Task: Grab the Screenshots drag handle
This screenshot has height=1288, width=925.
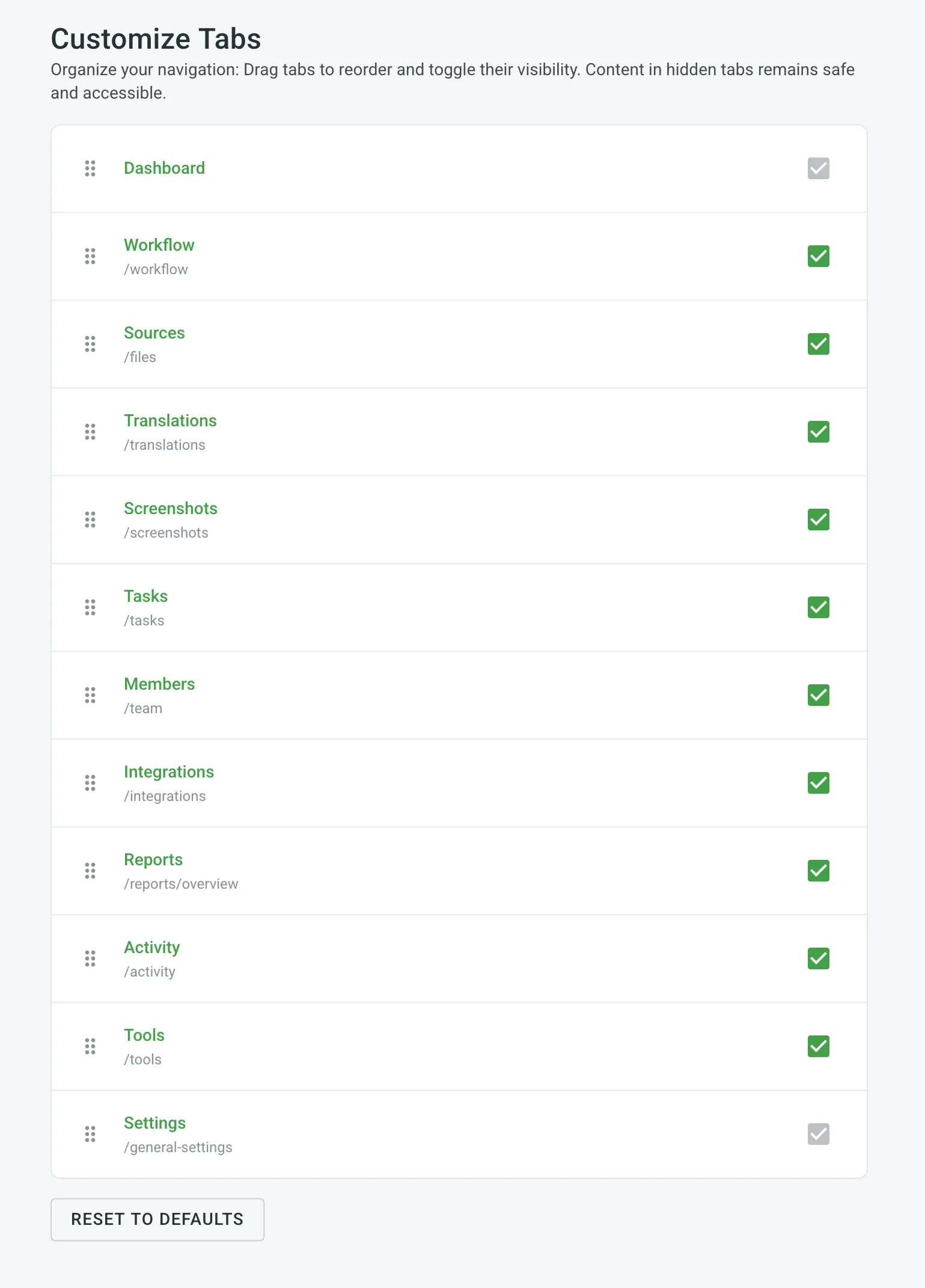Action: click(90, 520)
